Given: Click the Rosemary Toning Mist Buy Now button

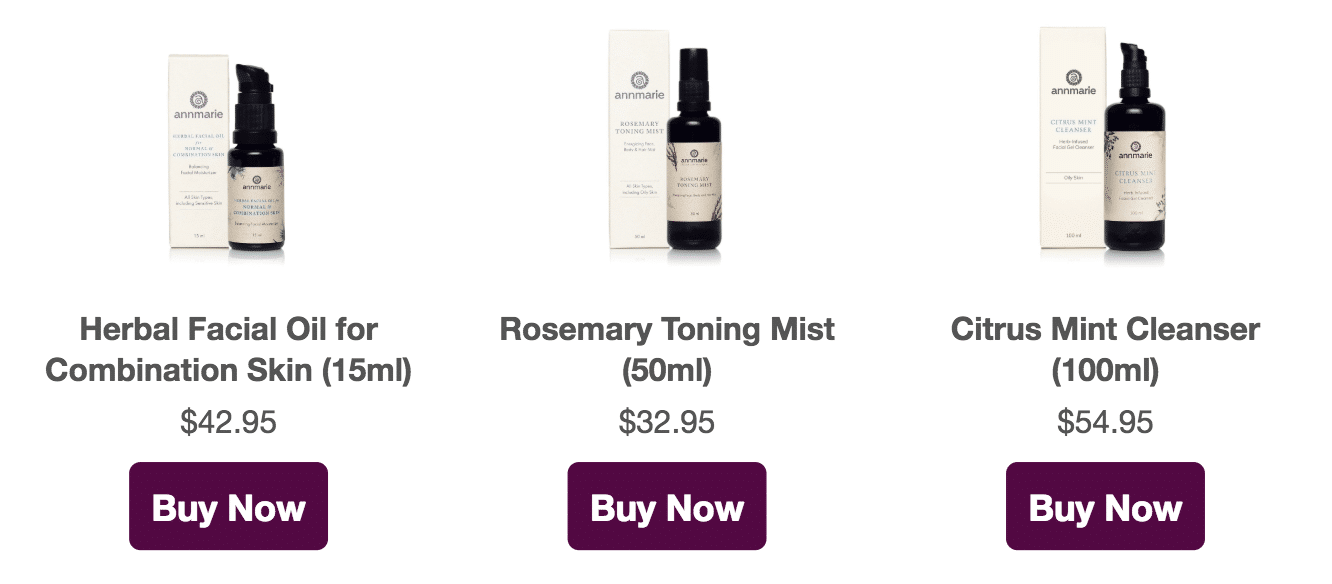Looking at the screenshot, I should (666, 506).
